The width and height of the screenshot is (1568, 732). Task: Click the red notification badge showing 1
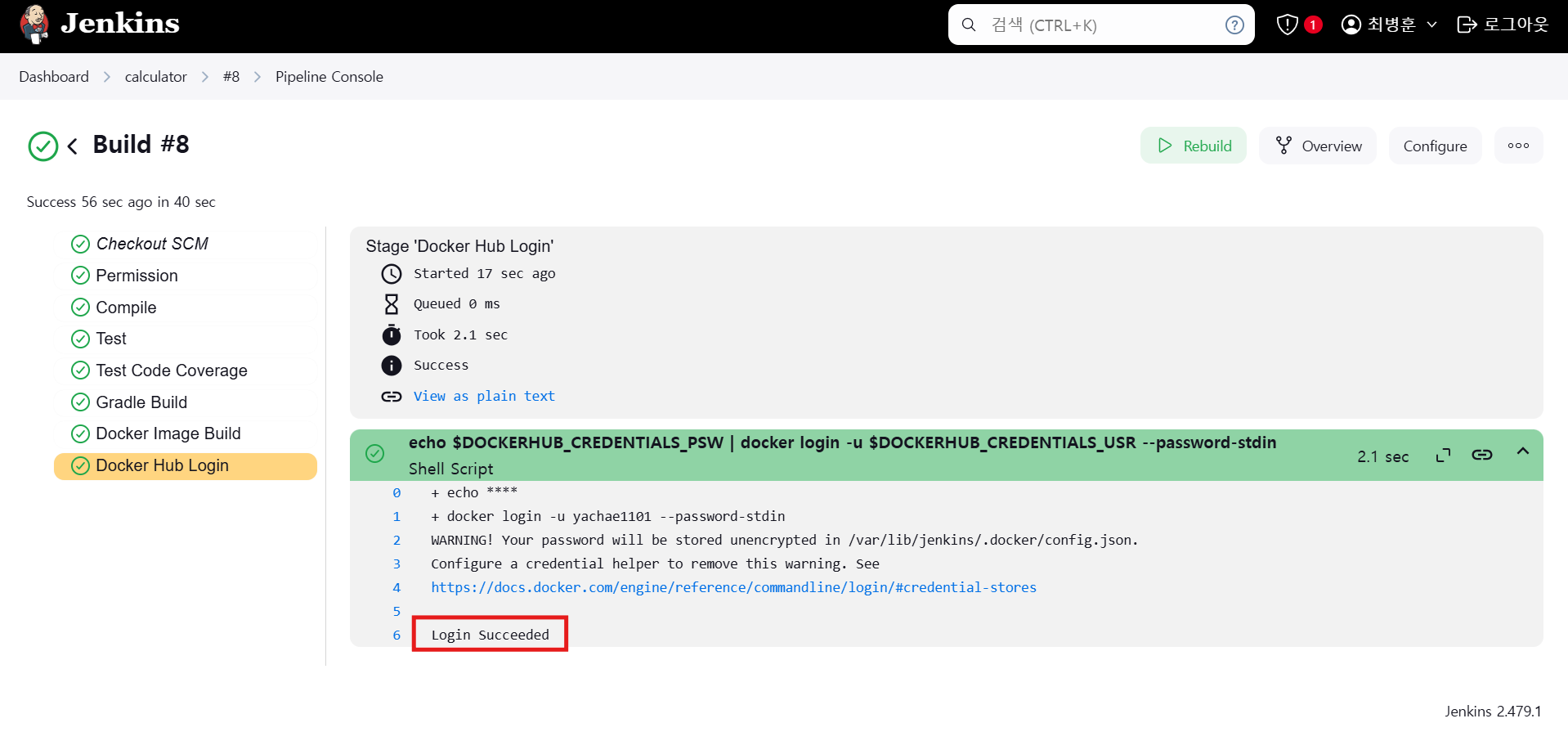pyautogui.click(x=1313, y=25)
